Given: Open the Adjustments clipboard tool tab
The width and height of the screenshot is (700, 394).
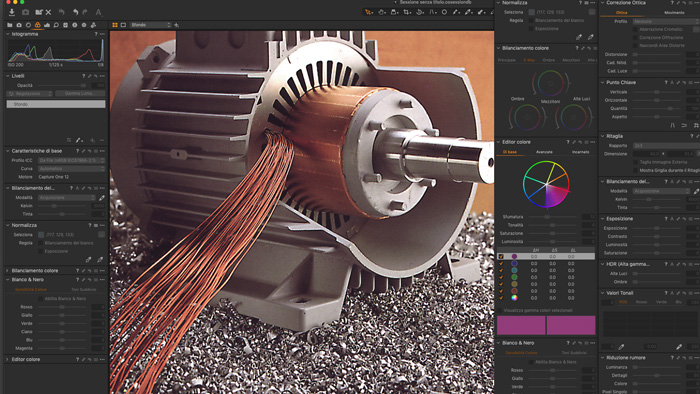Looking at the screenshot, I should click(65, 25).
